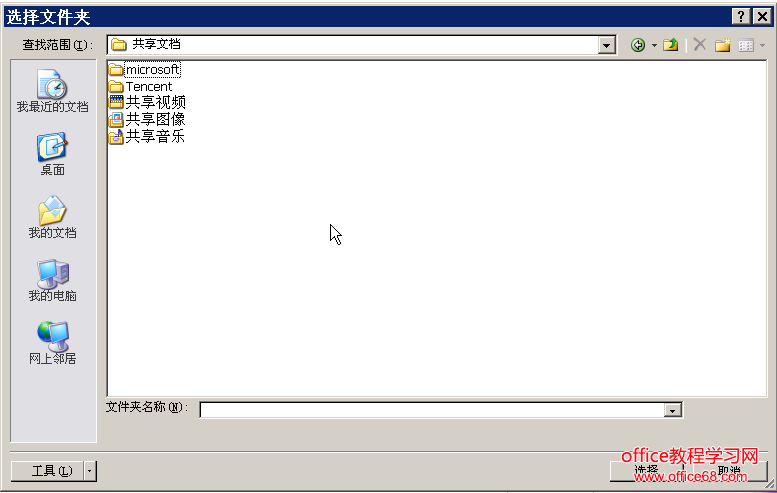Open My Recent Documents in the sidebar

coord(53,91)
